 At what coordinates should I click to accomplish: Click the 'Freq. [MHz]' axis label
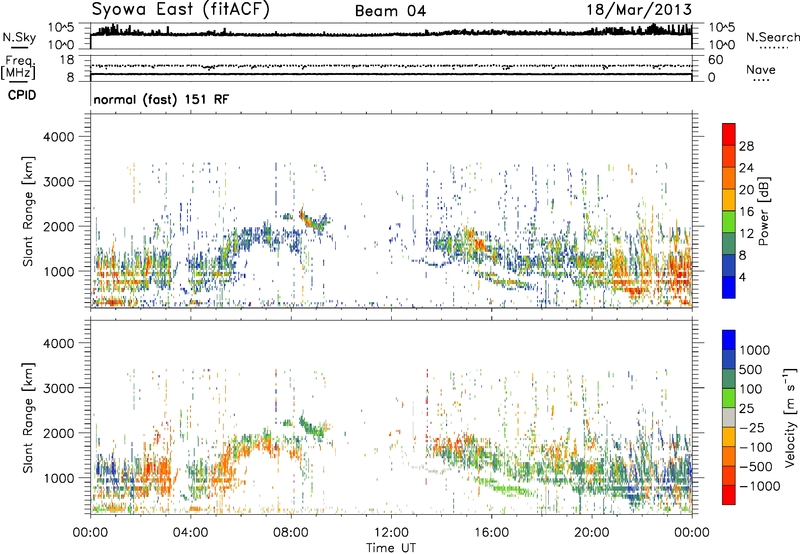(x=18, y=68)
